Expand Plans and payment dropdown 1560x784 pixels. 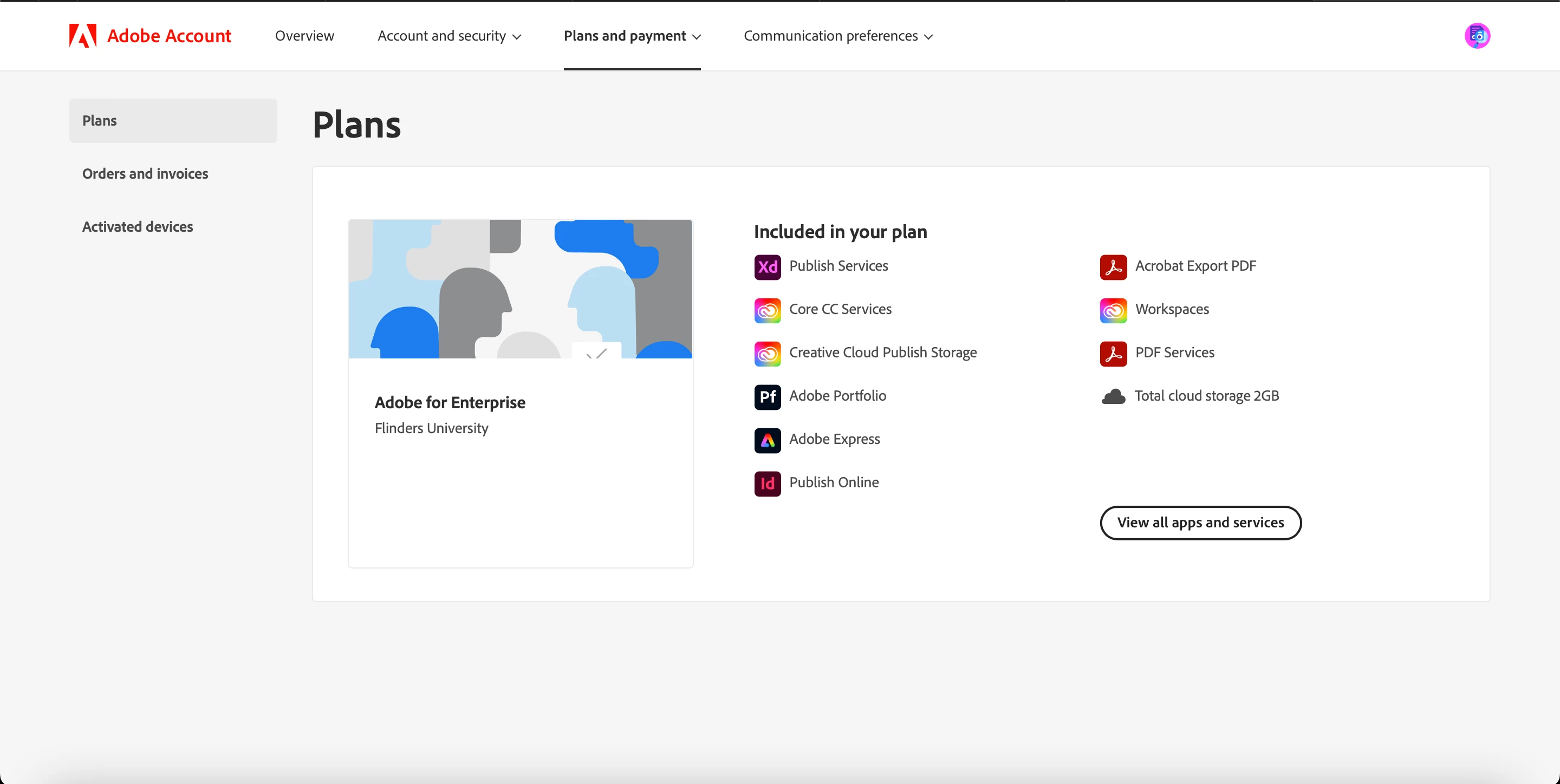(632, 36)
